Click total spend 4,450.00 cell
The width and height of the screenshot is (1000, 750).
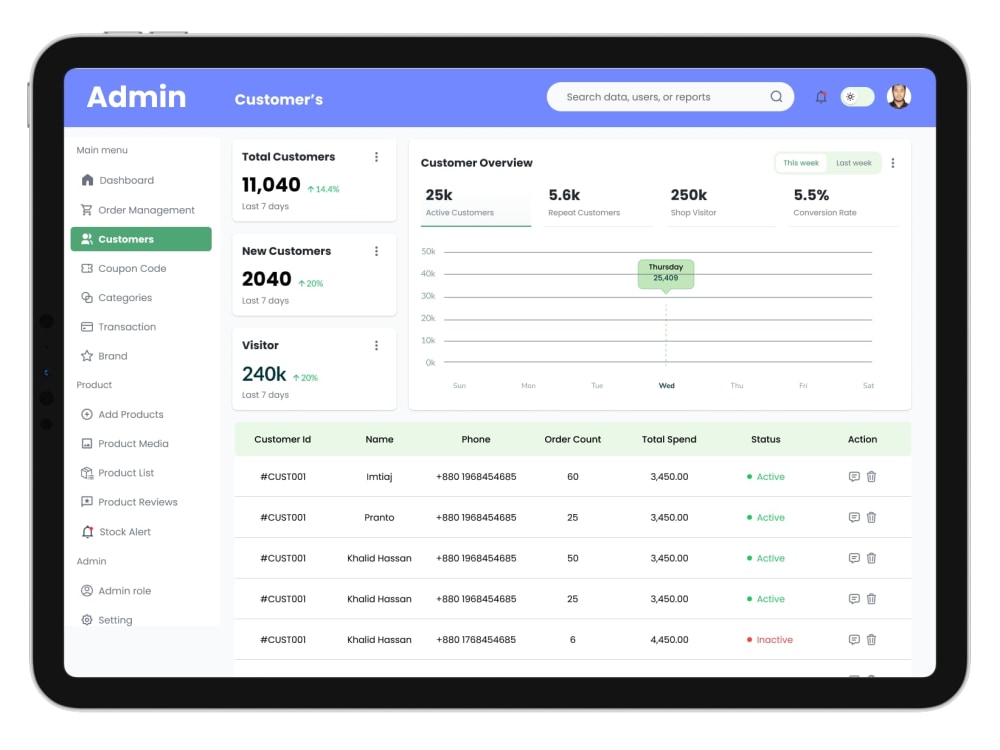669,640
